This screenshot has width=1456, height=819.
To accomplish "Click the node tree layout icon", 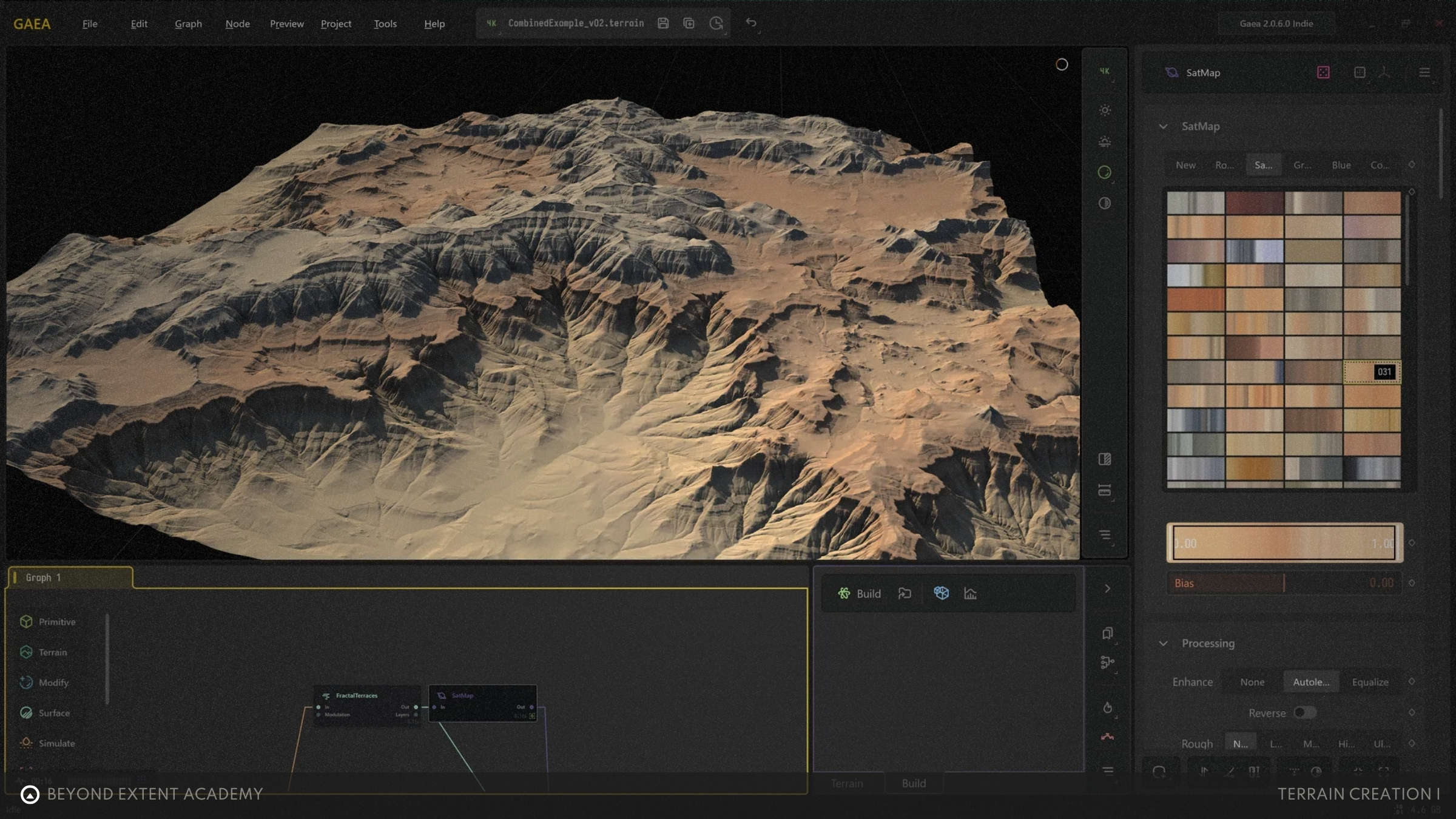I will coord(1107,662).
